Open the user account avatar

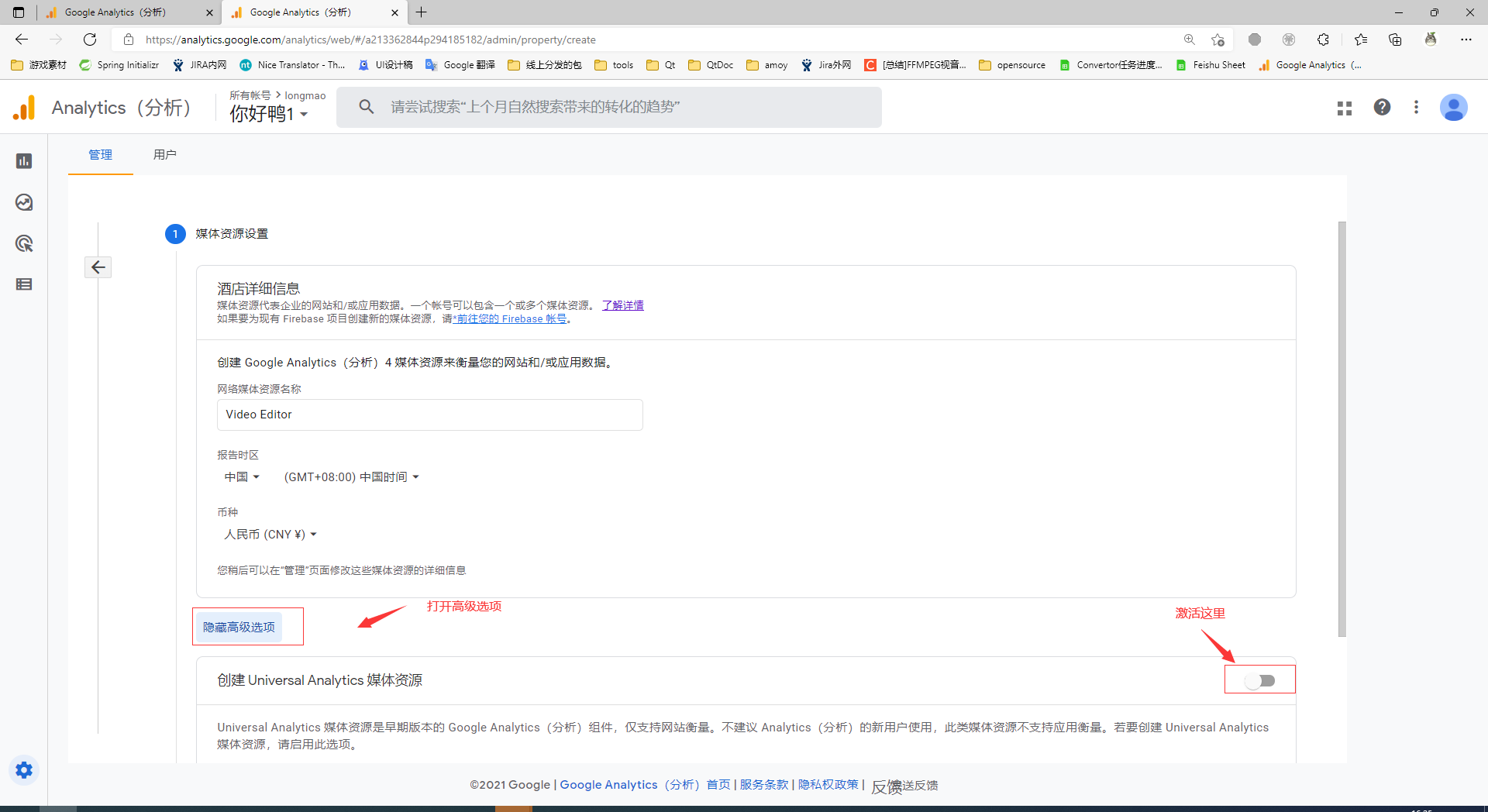click(1453, 107)
